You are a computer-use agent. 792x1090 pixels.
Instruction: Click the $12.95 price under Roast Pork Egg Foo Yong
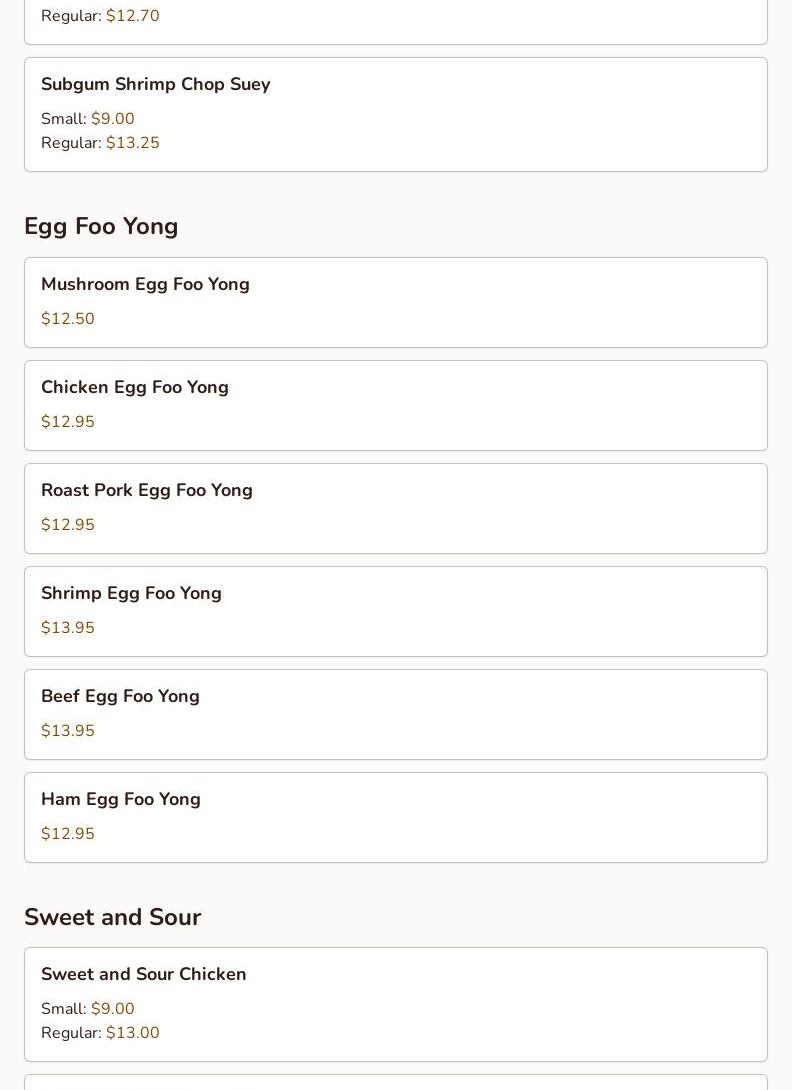pos(68,525)
